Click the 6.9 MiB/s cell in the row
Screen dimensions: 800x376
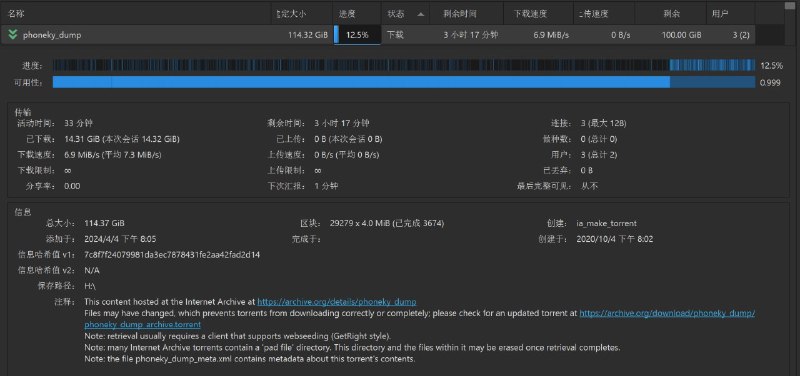coord(552,35)
